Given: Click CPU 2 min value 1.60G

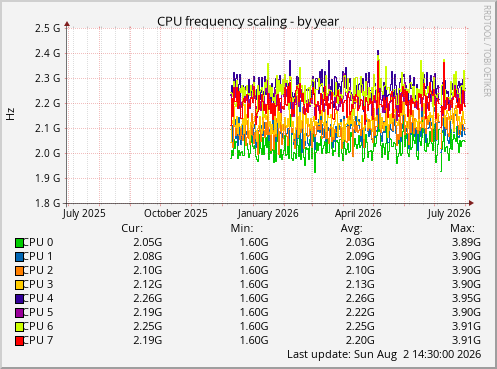Looking at the screenshot, I should [x=254, y=270].
